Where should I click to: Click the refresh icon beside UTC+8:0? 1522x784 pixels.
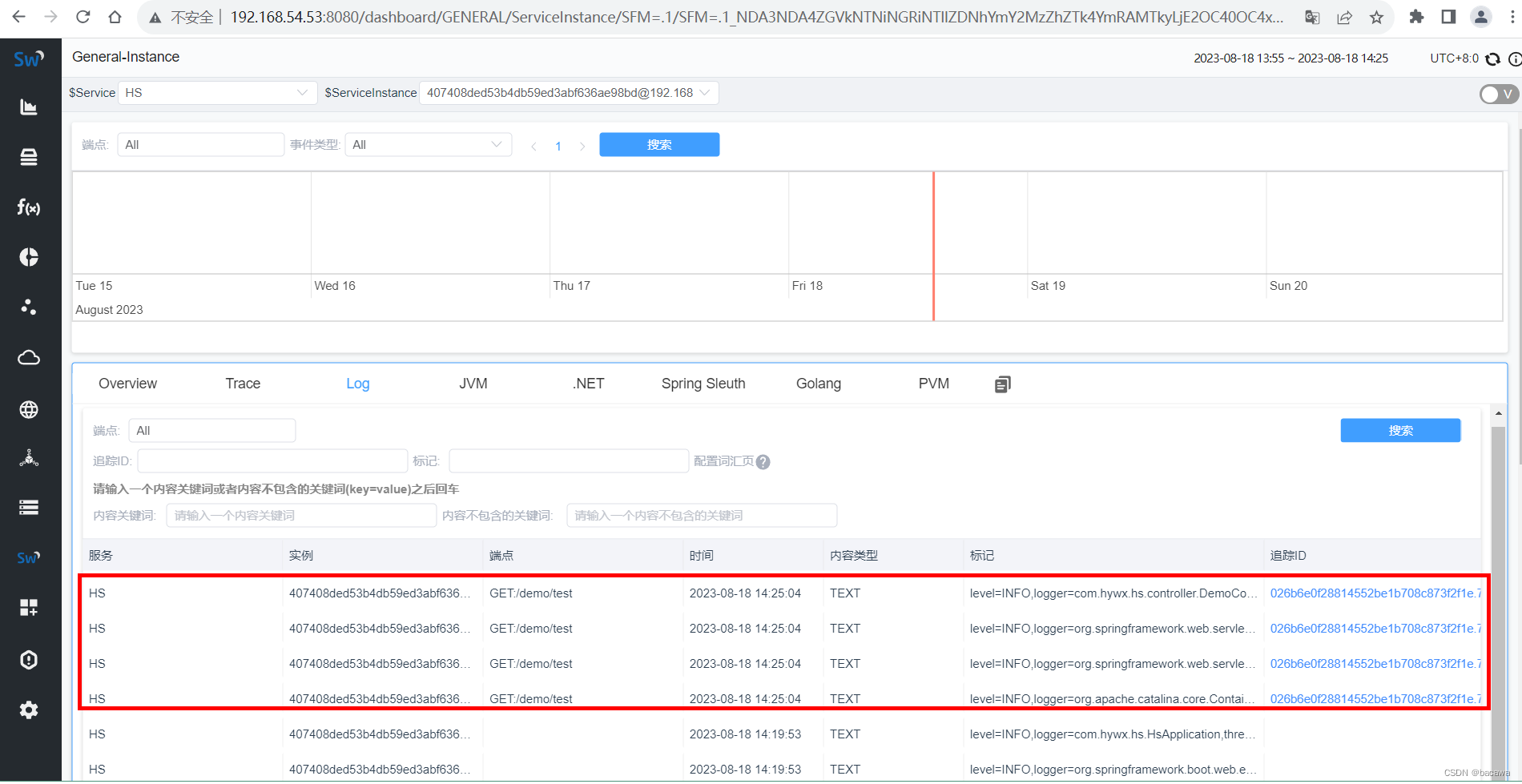[x=1492, y=59]
